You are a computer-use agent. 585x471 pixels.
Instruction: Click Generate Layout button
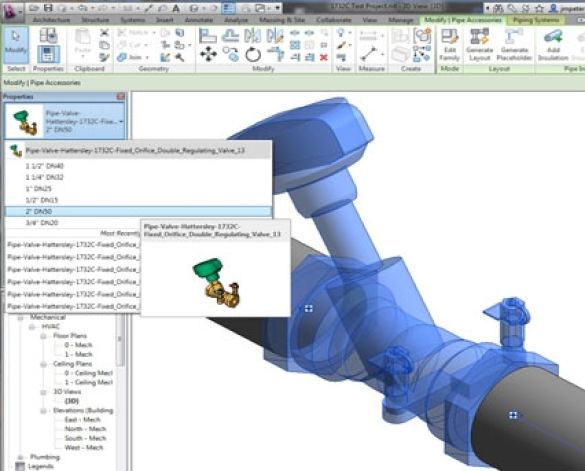(x=479, y=45)
